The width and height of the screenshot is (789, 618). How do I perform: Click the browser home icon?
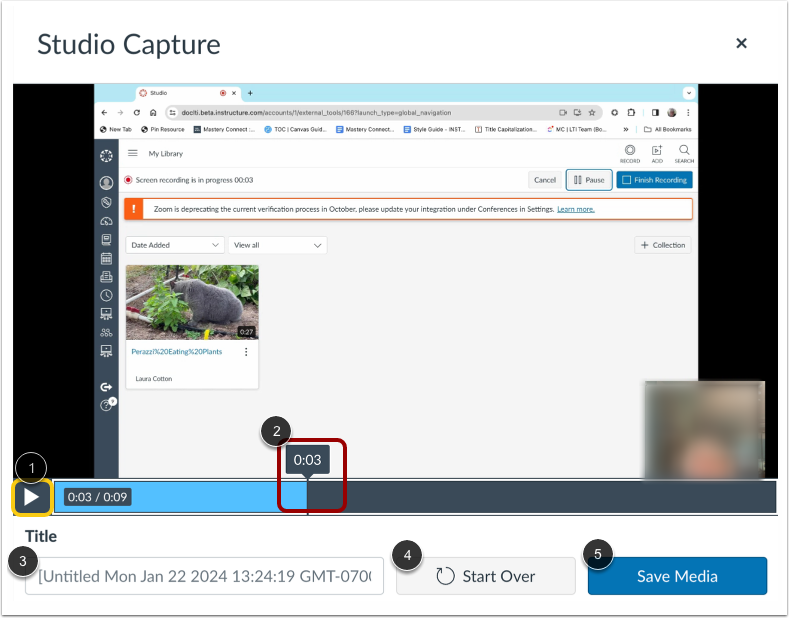point(153,113)
